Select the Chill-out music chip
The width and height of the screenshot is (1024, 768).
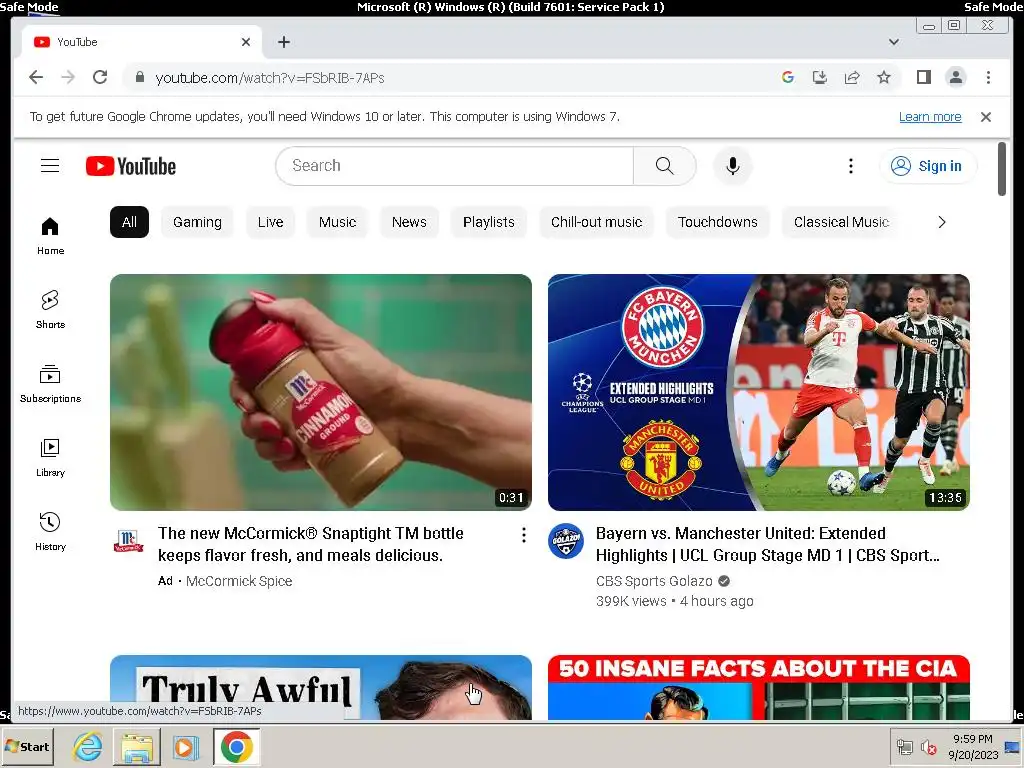coord(596,222)
